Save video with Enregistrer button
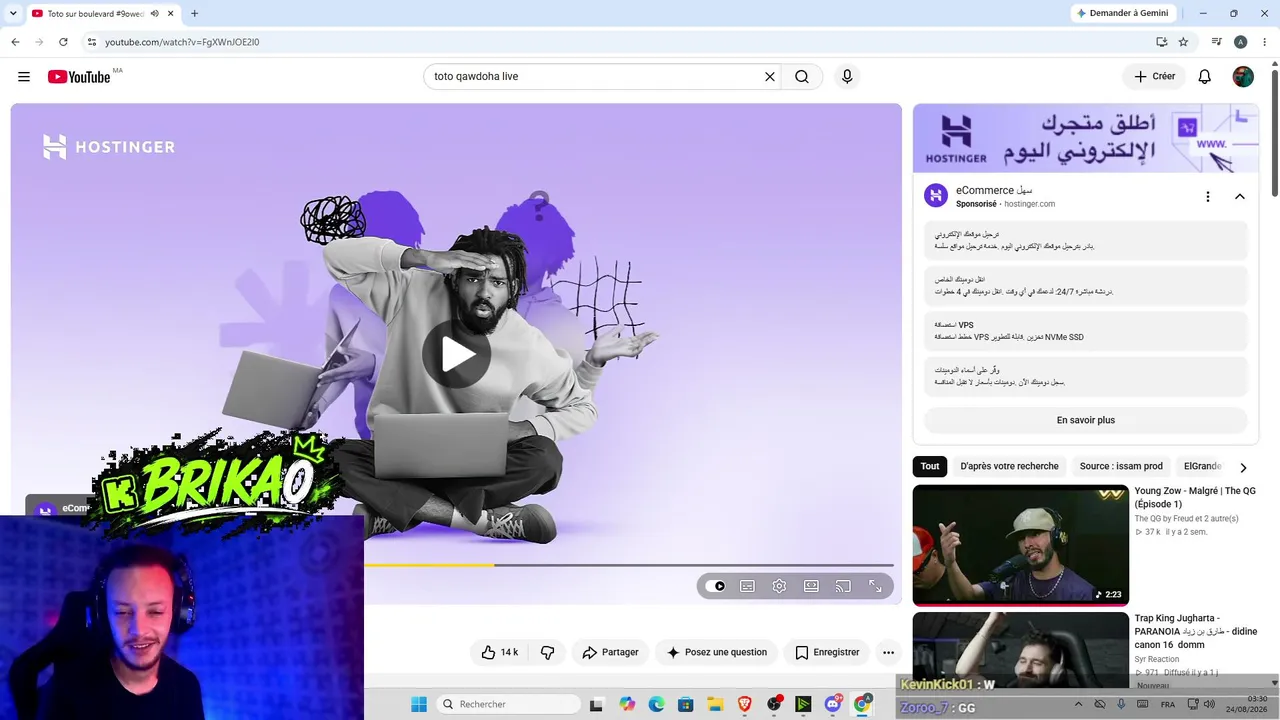Viewport: 1280px width, 720px height. [826, 652]
